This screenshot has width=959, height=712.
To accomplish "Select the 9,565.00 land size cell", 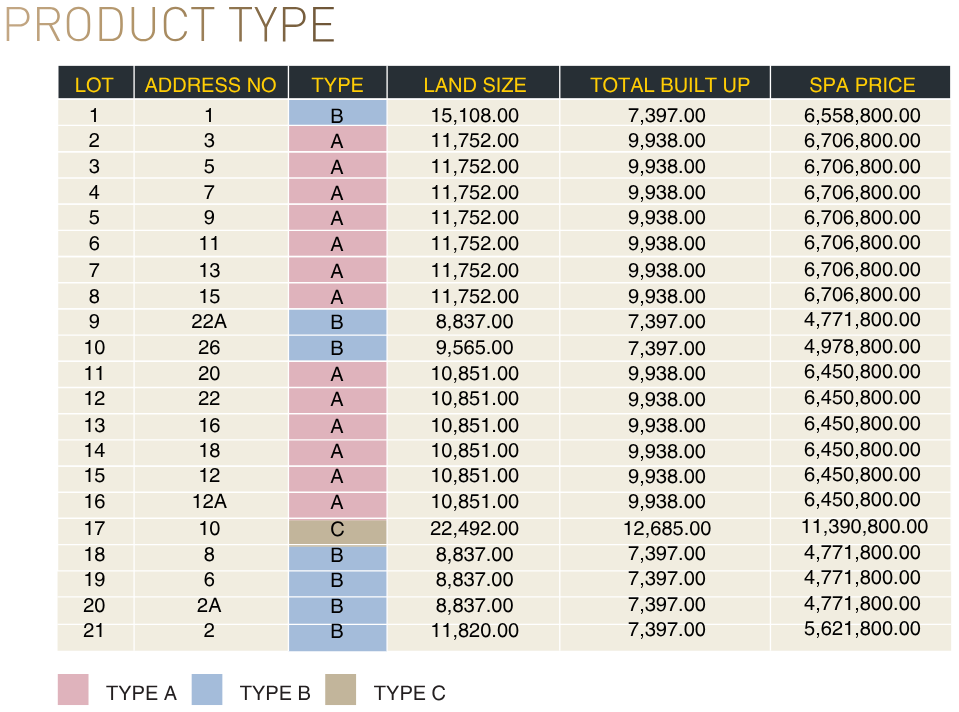I will 474,348.
